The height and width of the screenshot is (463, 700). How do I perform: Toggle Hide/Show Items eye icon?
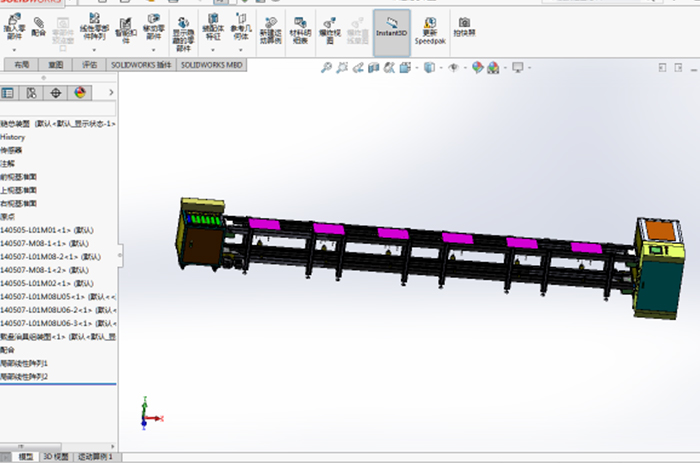(453, 68)
